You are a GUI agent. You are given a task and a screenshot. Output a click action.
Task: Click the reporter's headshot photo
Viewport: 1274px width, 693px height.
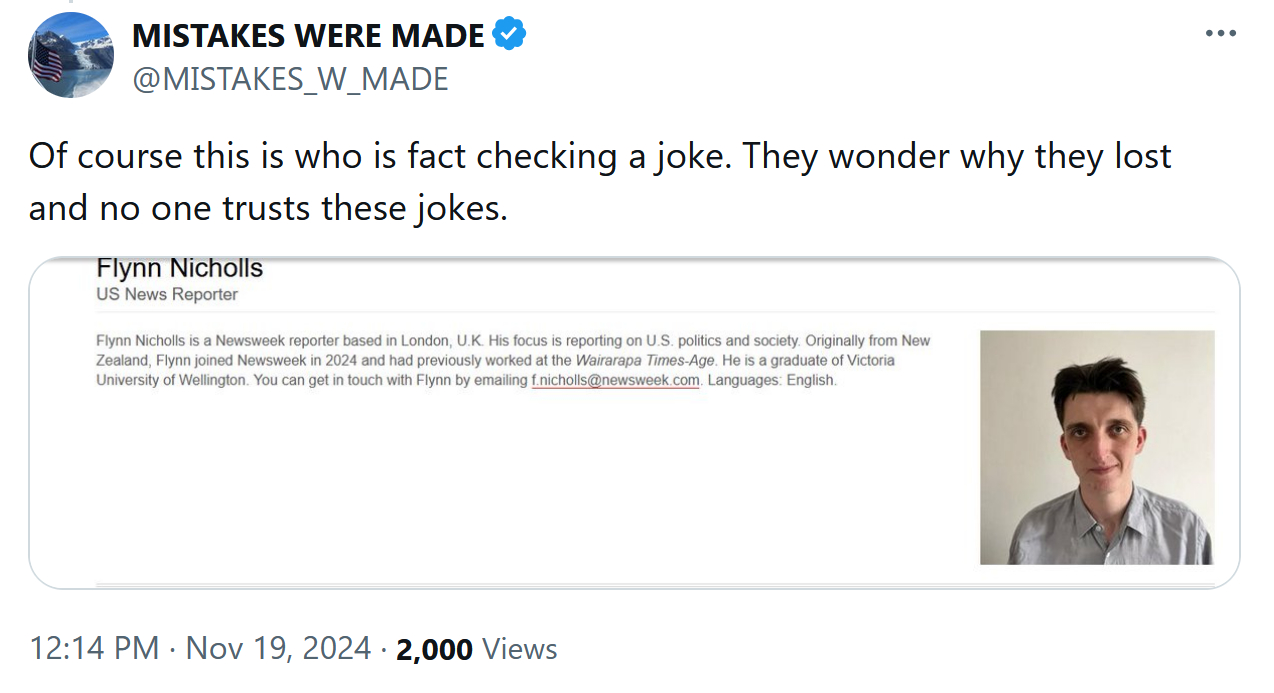coord(1096,447)
